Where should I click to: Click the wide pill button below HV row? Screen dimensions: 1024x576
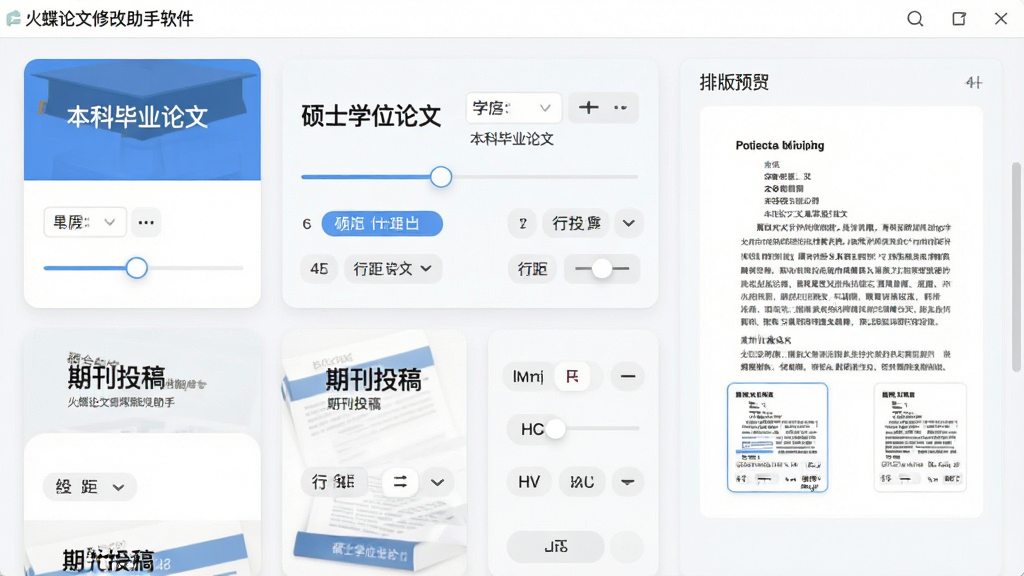point(556,547)
